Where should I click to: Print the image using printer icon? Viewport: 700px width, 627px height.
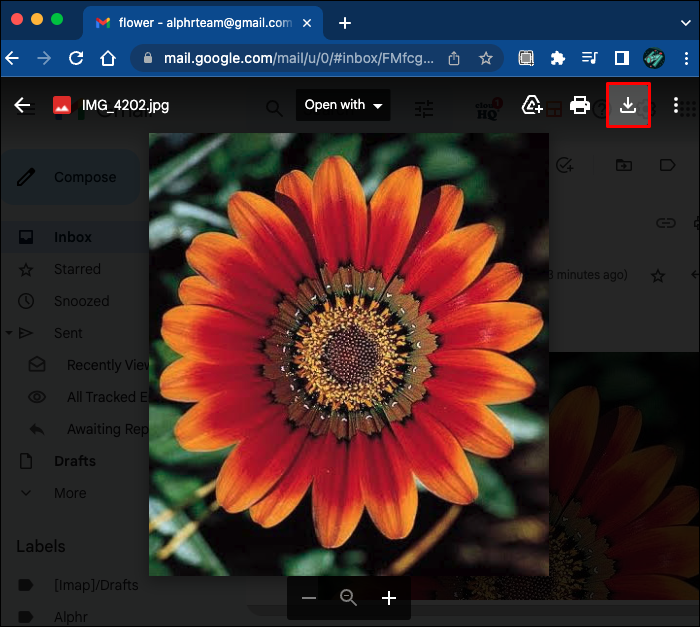coord(580,105)
